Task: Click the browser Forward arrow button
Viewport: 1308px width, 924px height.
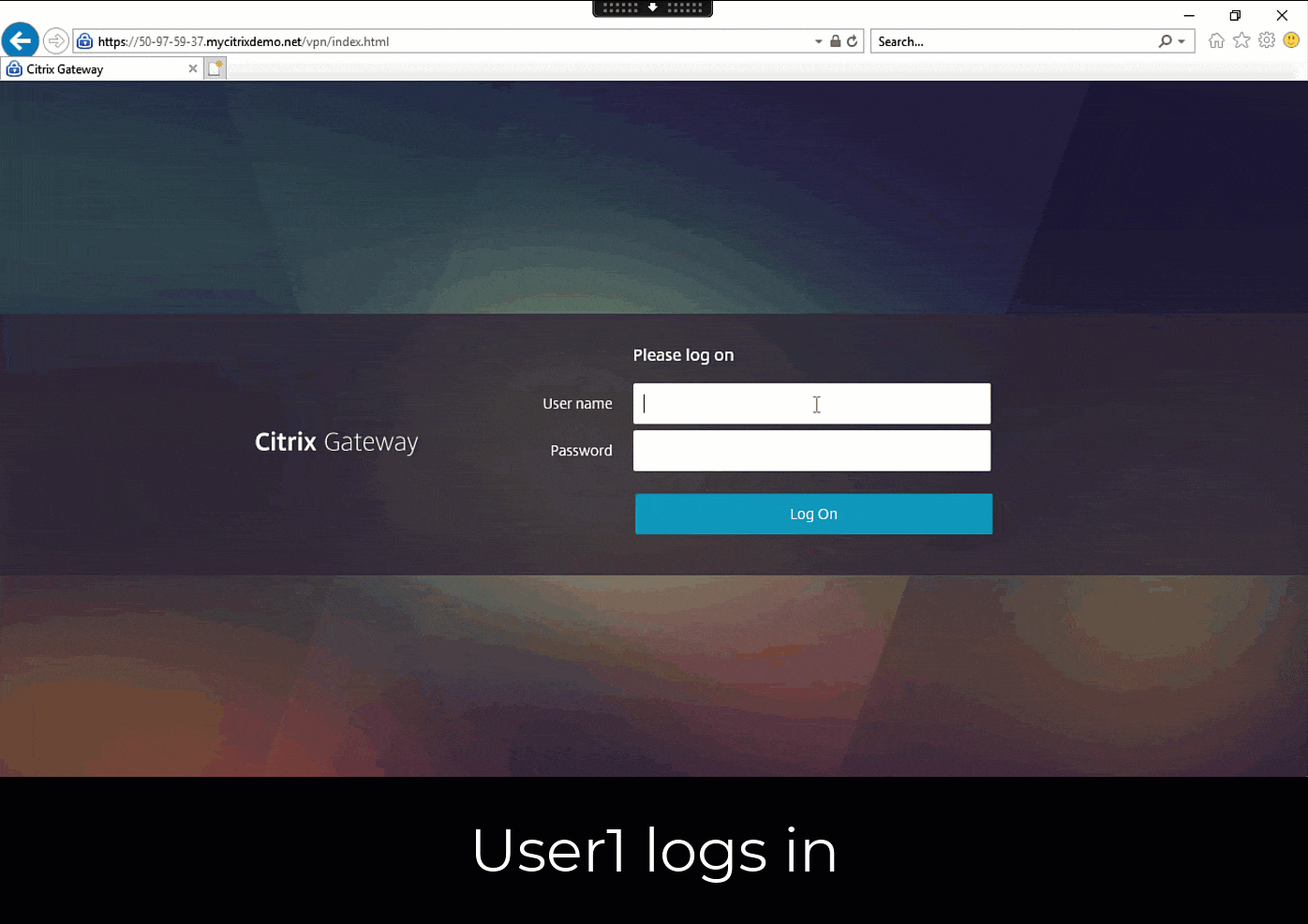Action: pos(56,41)
